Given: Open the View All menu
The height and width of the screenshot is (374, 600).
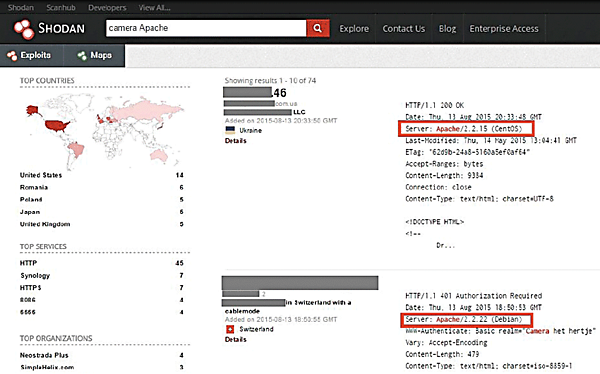Looking at the screenshot, I should pyautogui.click(x=155, y=8).
